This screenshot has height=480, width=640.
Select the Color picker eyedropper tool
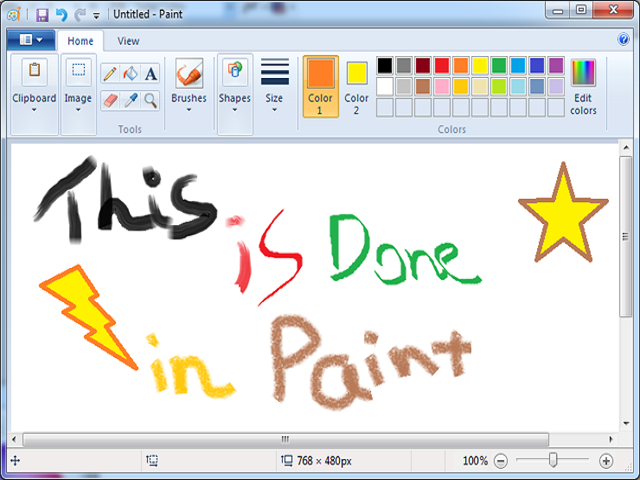(130, 100)
